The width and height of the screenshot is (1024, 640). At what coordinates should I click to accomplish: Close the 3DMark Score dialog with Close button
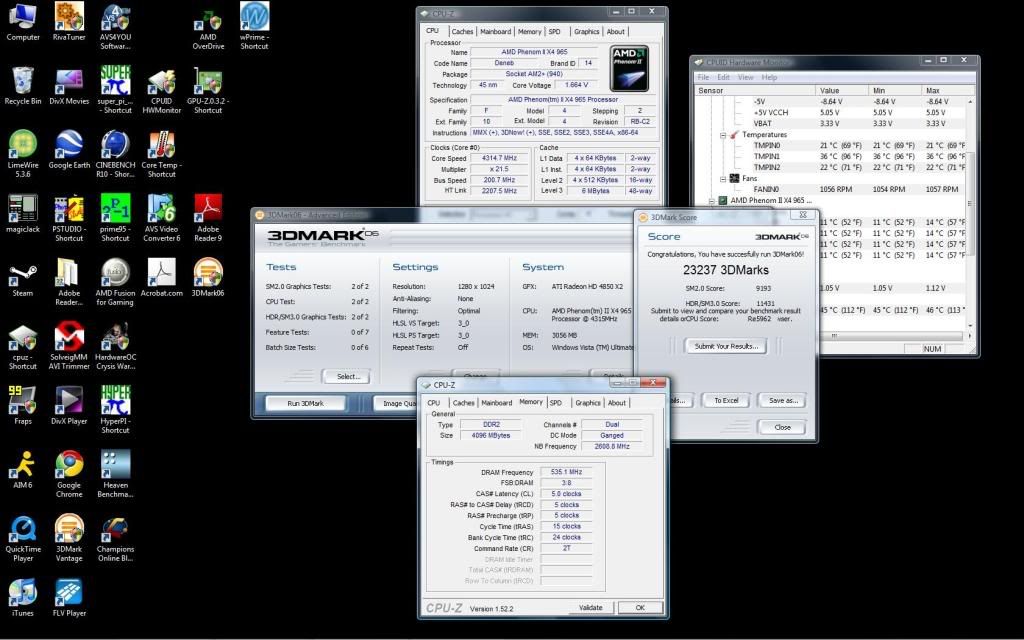(x=782, y=427)
